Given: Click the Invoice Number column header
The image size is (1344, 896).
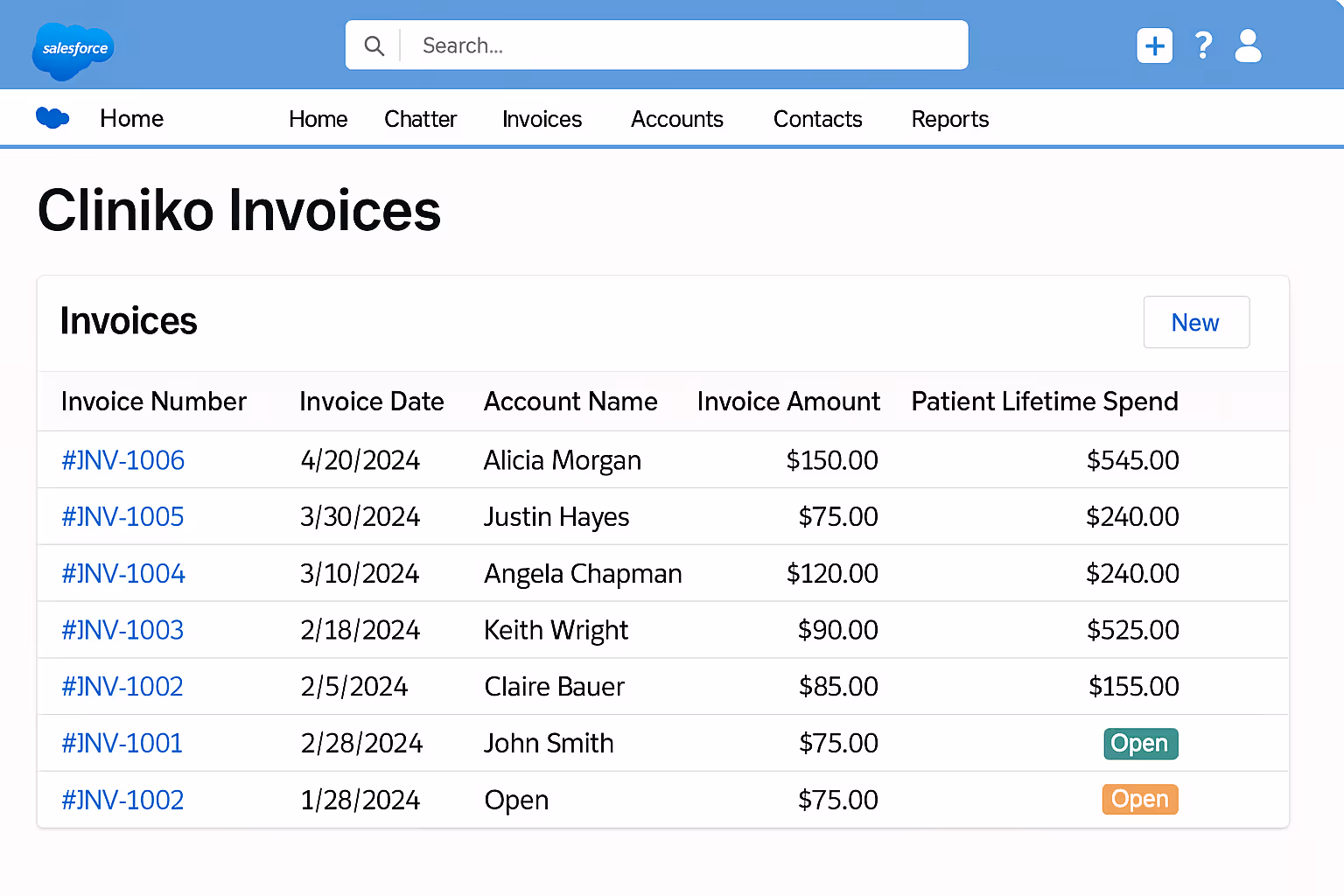Looking at the screenshot, I should (x=153, y=401).
